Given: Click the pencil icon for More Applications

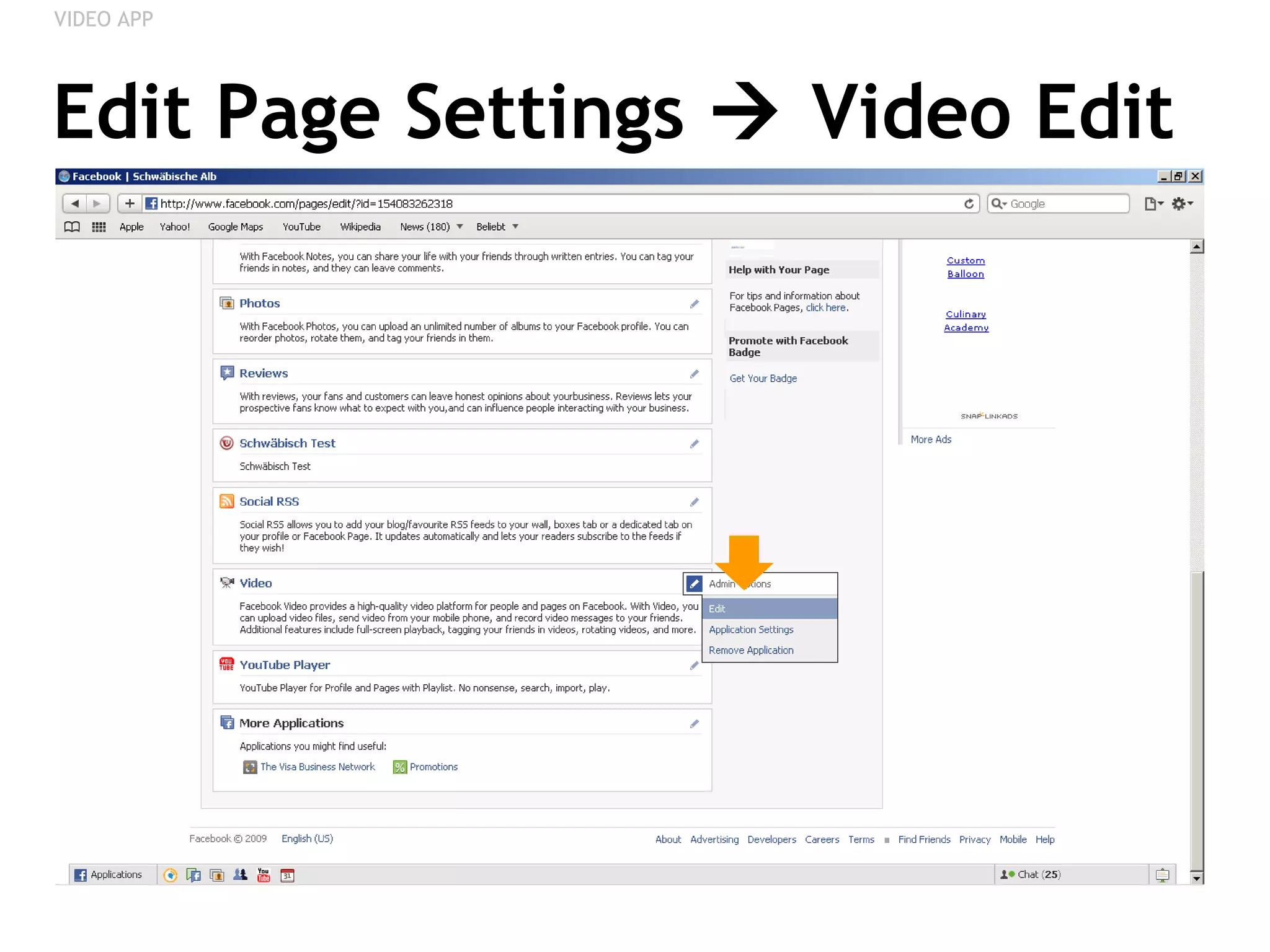Looking at the screenshot, I should (x=695, y=724).
